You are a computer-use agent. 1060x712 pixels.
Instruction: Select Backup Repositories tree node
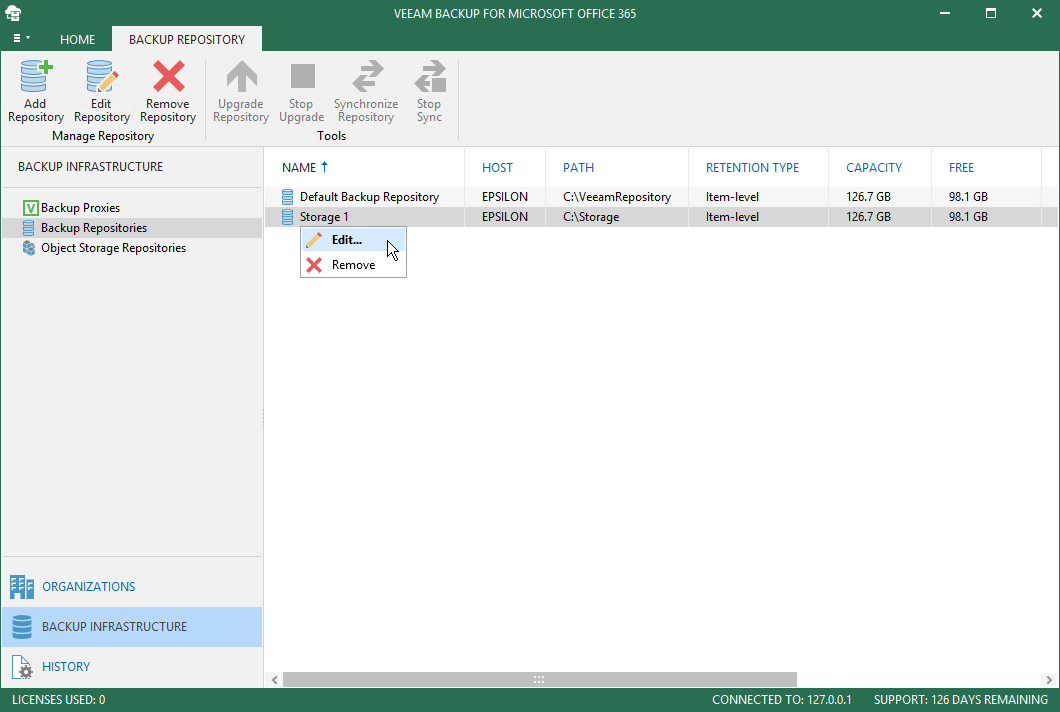(x=94, y=228)
